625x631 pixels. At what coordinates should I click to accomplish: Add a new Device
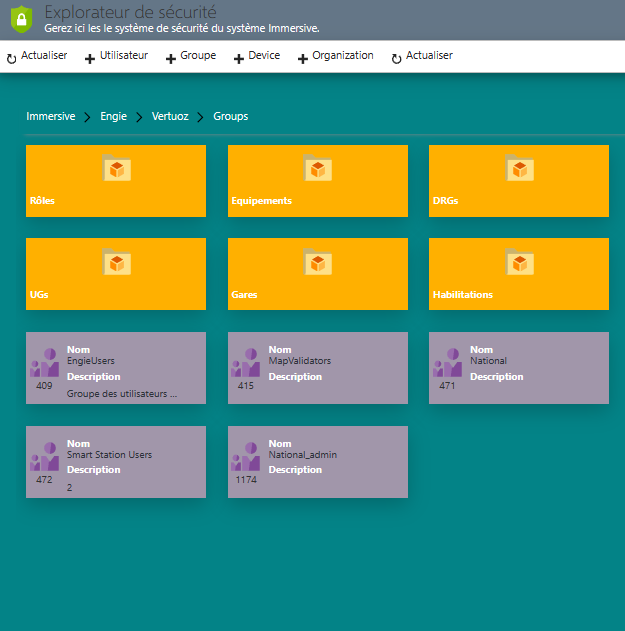(264, 55)
